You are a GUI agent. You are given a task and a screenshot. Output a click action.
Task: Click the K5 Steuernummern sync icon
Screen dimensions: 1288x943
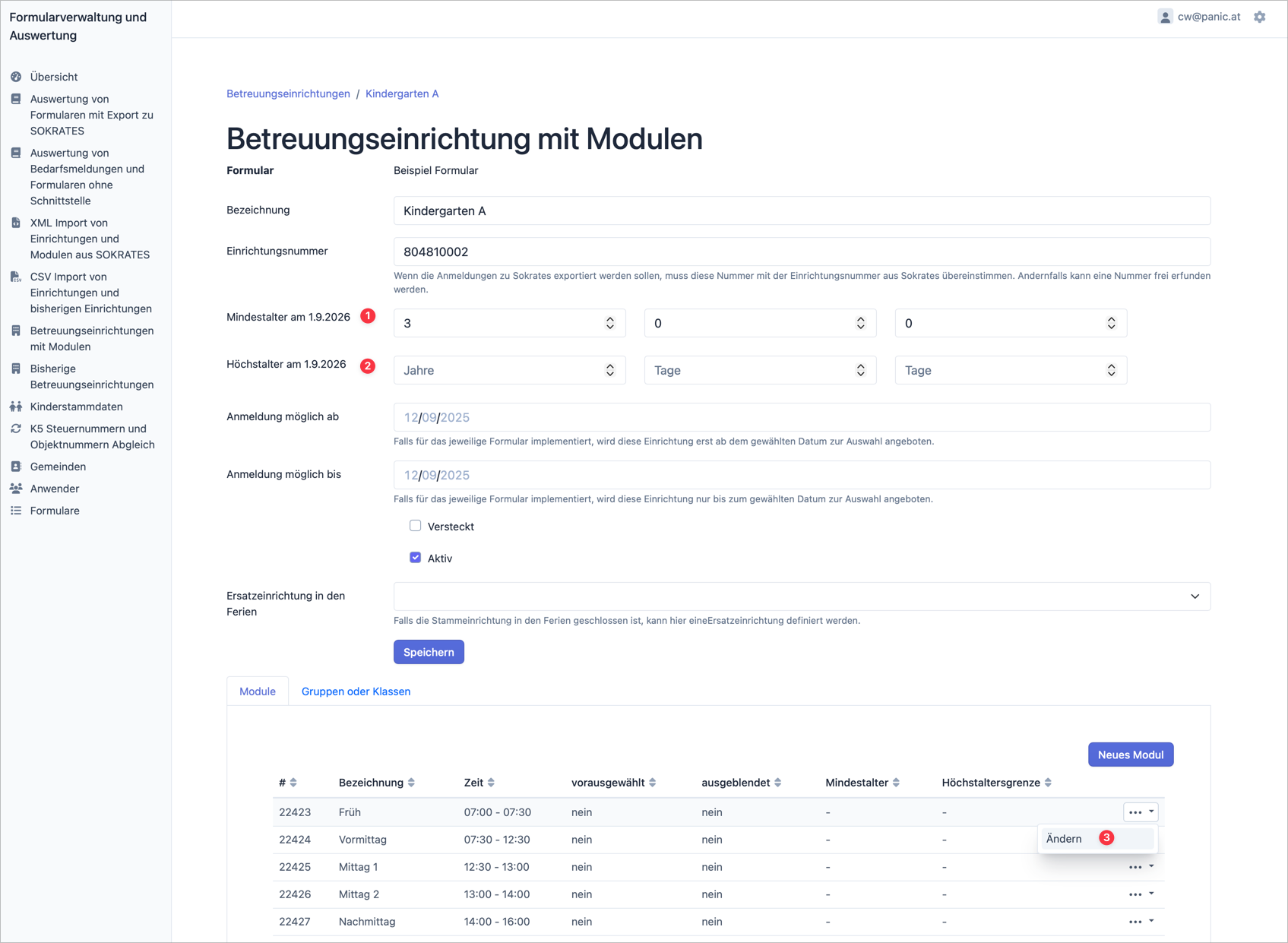pos(16,429)
